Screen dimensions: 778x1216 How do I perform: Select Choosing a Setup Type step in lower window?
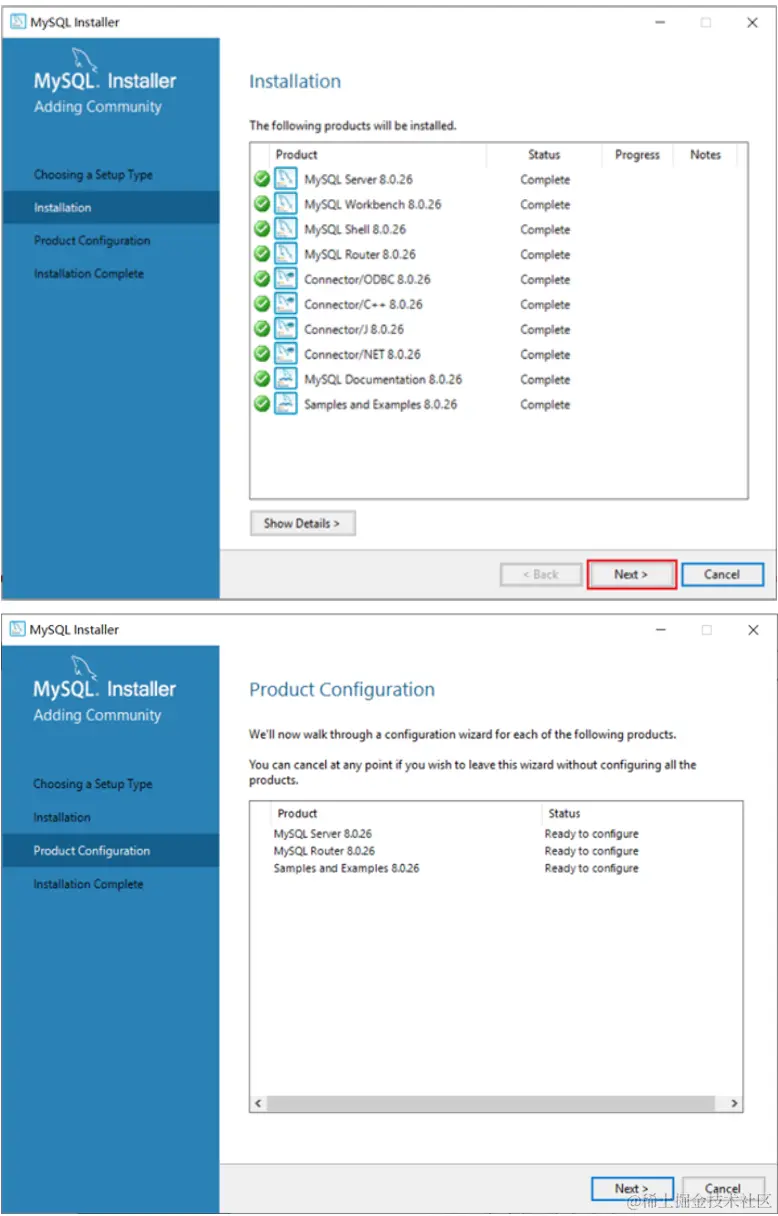pyautogui.click(x=93, y=784)
